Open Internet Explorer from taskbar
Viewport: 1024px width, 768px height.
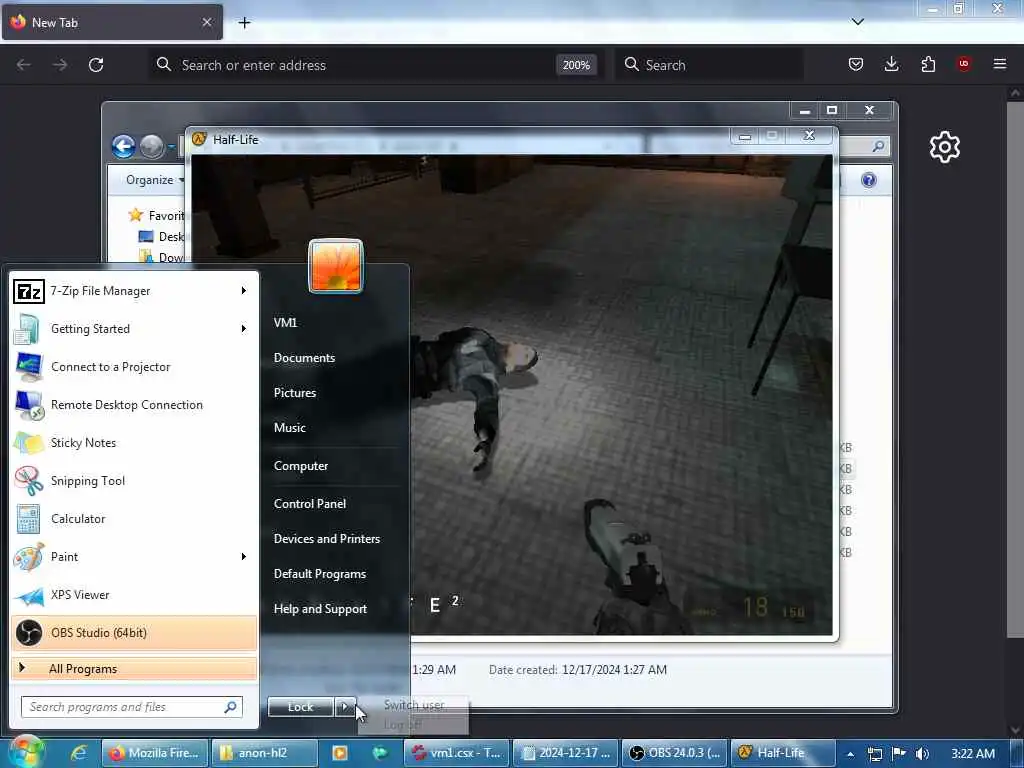click(x=79, y=753)
